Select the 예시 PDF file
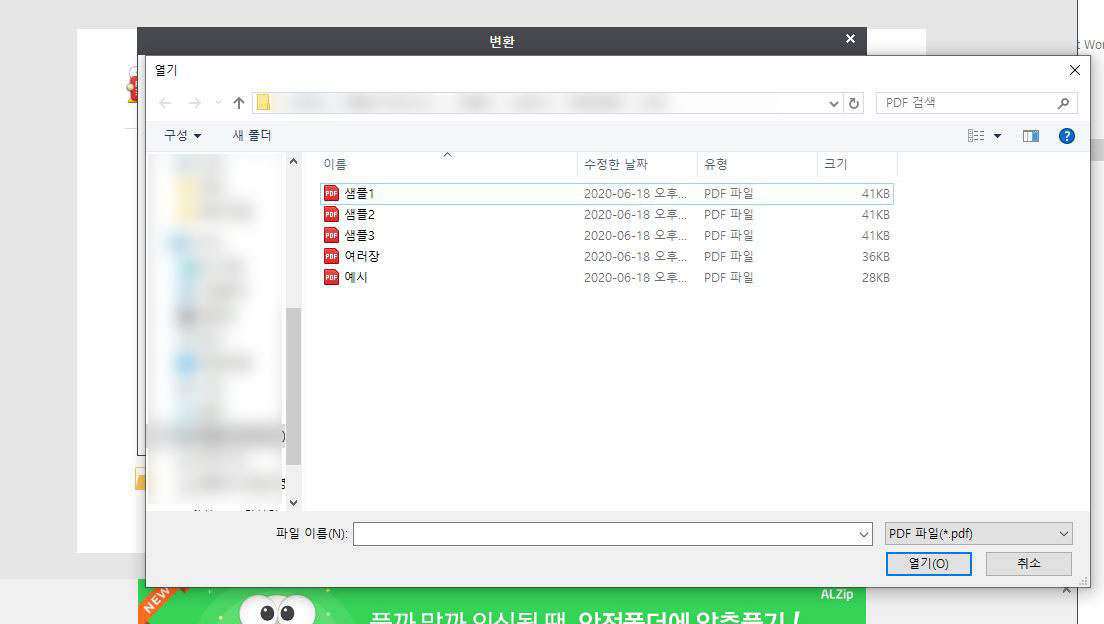Image resolution: width=1104 pixels, height=624 pixels. (606, 278)
